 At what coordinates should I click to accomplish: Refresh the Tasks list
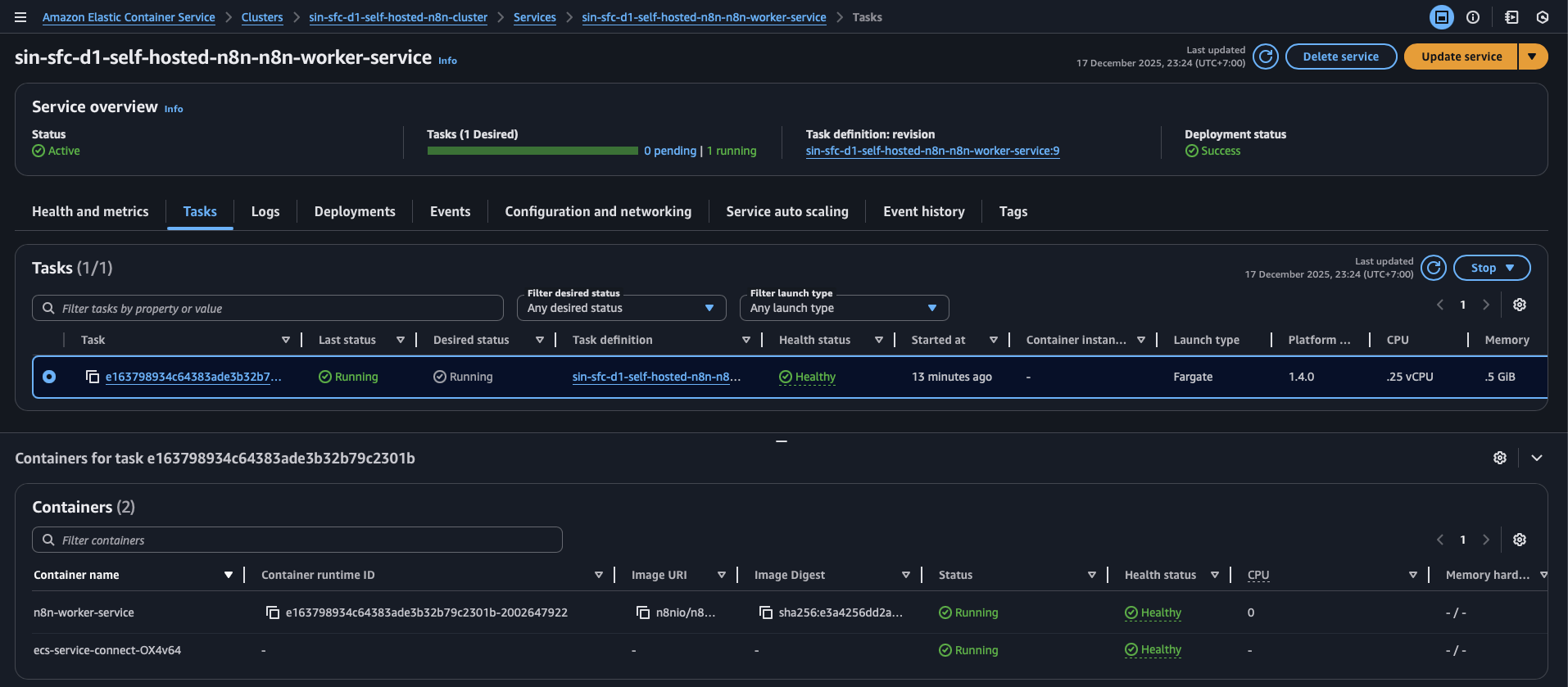(x=1434, y=268)
